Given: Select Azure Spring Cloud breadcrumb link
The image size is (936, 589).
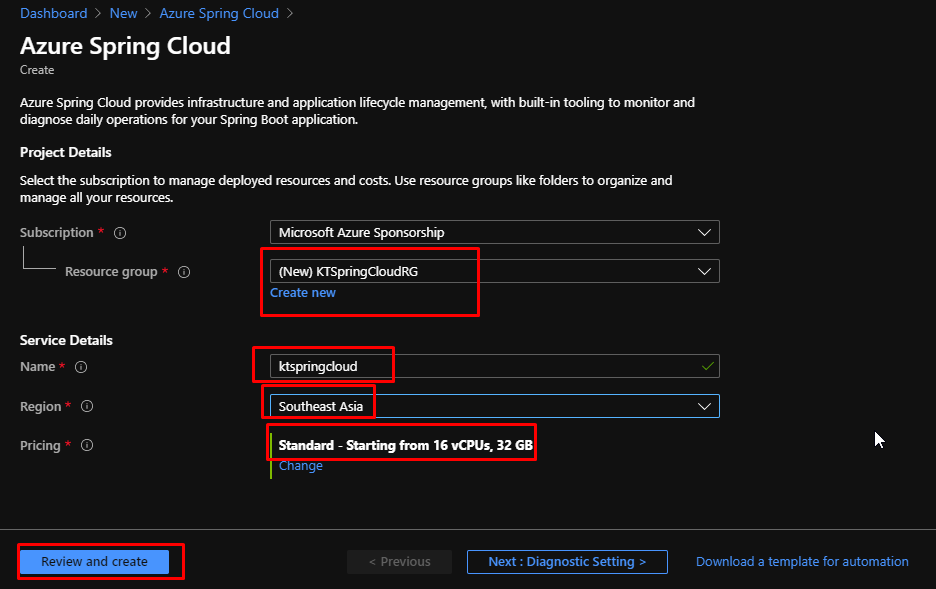Looking at the screenshot, I should (219, 14).
